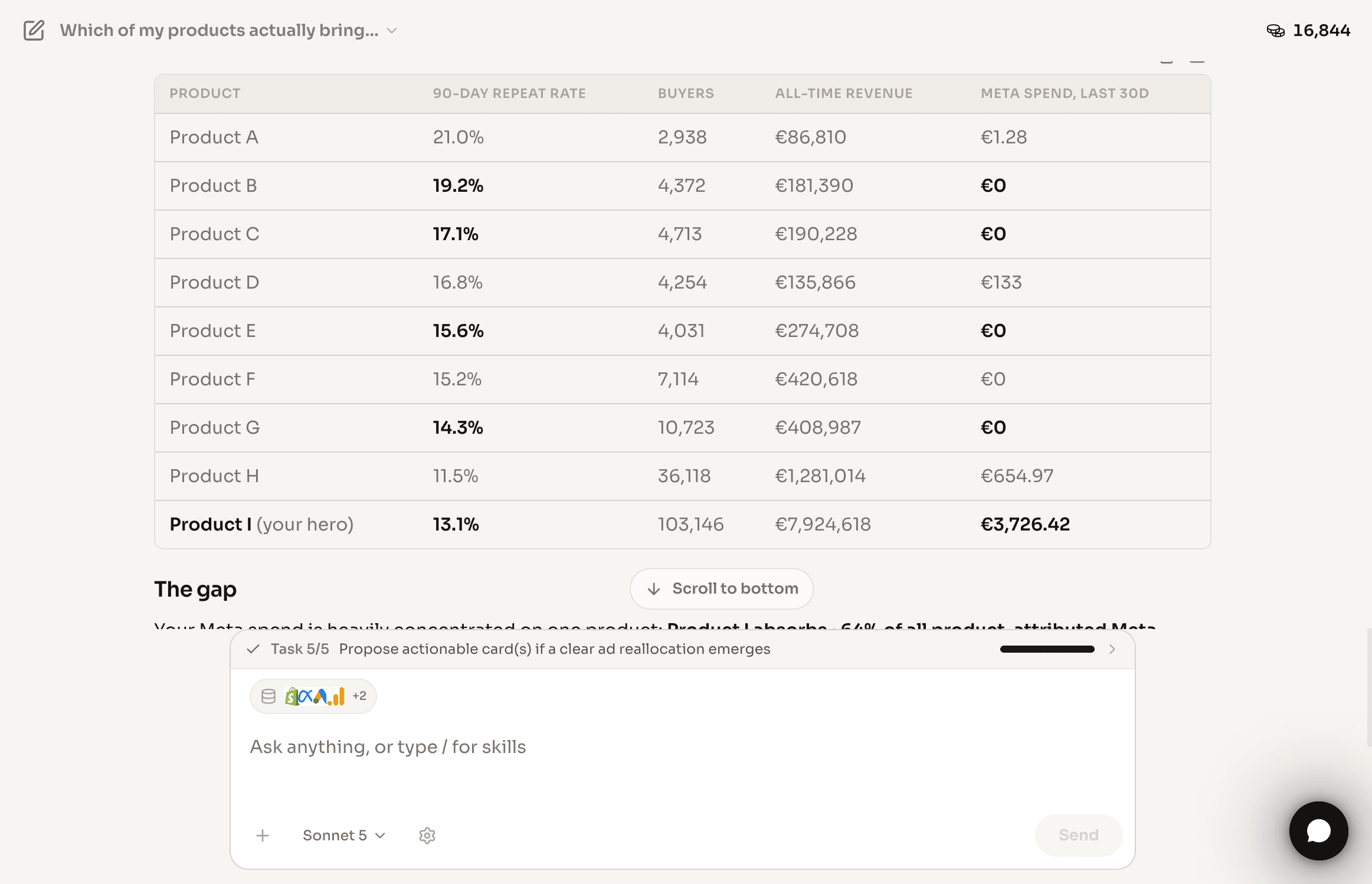Open the chat bubble support widget

[x=1318, y=831]
